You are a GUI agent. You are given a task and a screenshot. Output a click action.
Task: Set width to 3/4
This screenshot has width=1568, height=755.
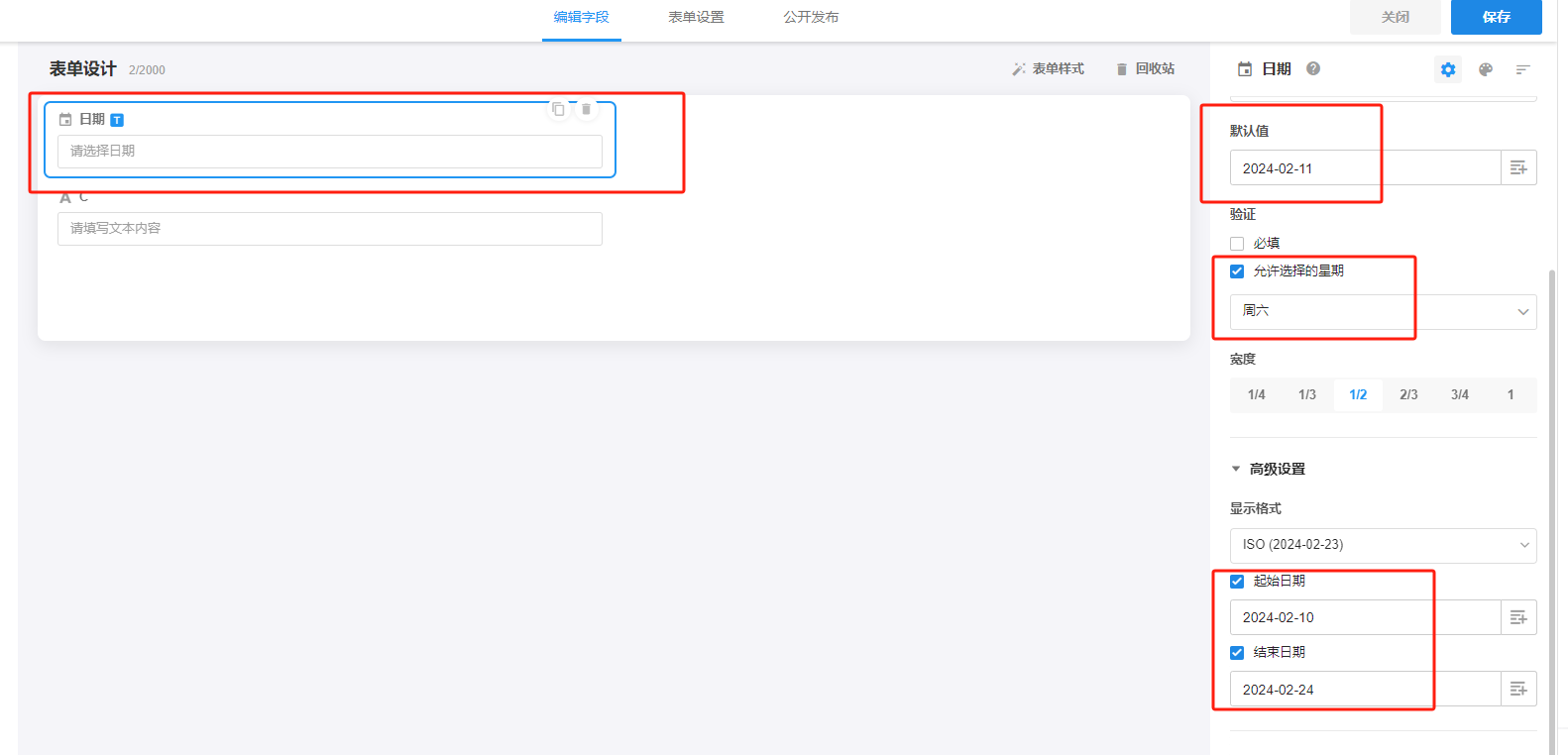tap(1460, 394)
